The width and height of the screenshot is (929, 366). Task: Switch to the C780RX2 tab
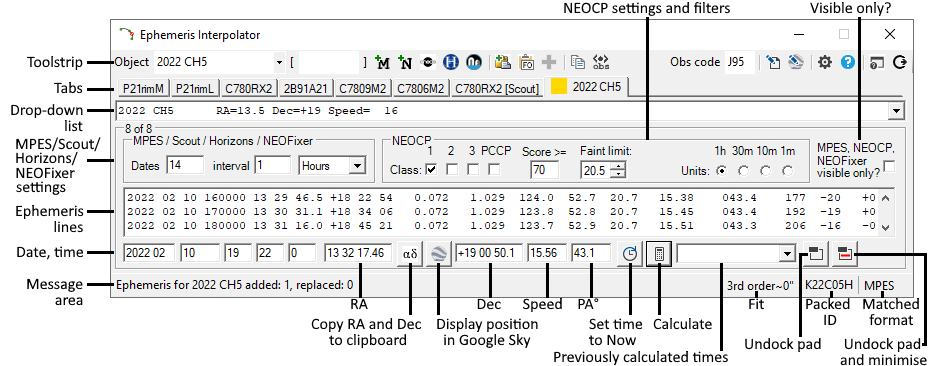click(x=248, y=89)
